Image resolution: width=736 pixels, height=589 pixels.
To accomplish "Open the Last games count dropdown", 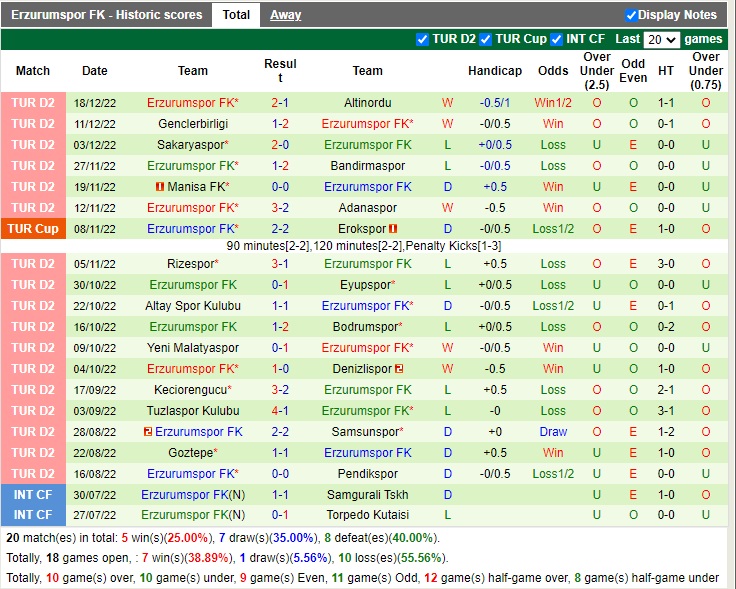I will click(662, 40).
